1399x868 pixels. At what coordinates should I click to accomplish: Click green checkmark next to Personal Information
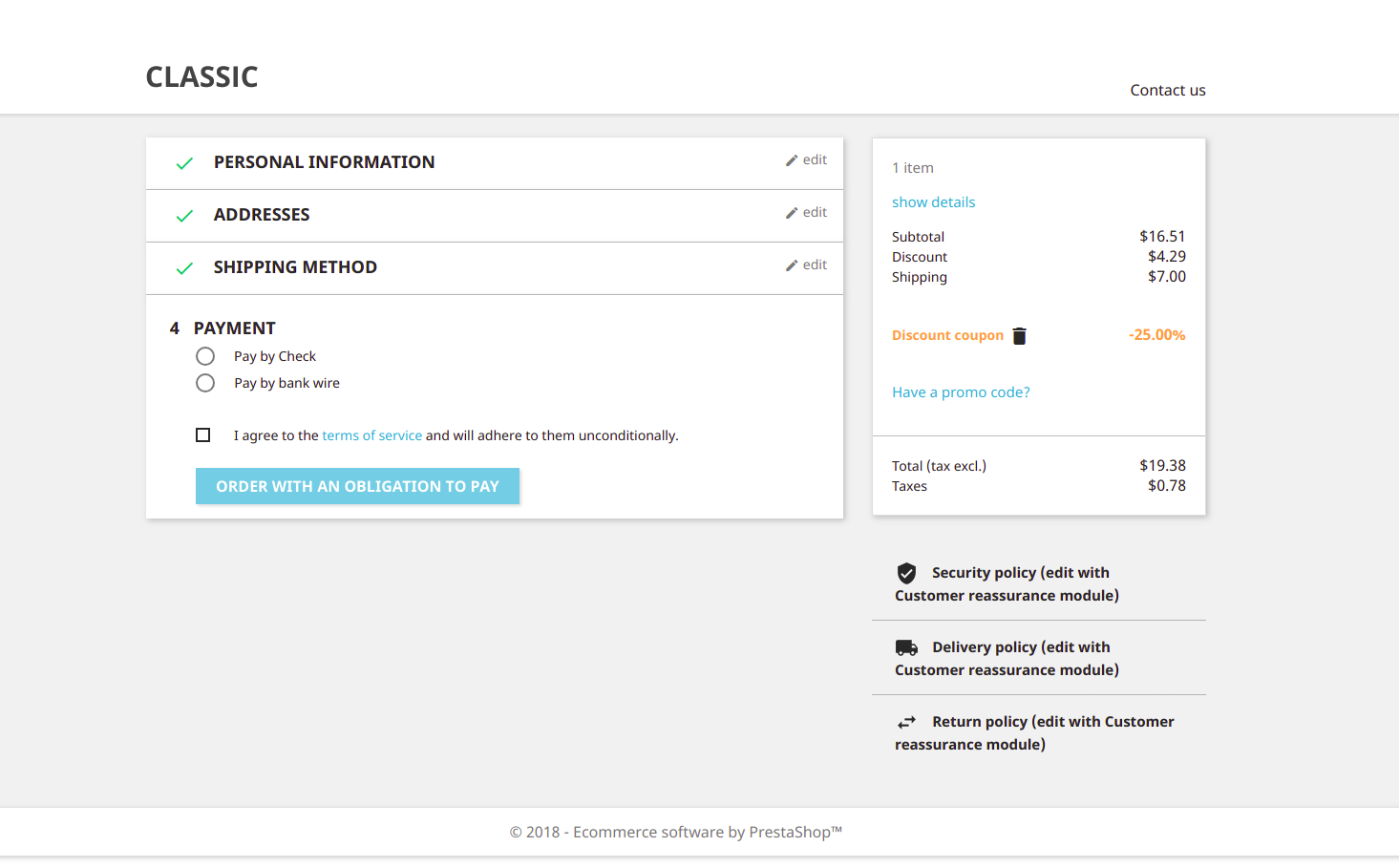point(184,163)
